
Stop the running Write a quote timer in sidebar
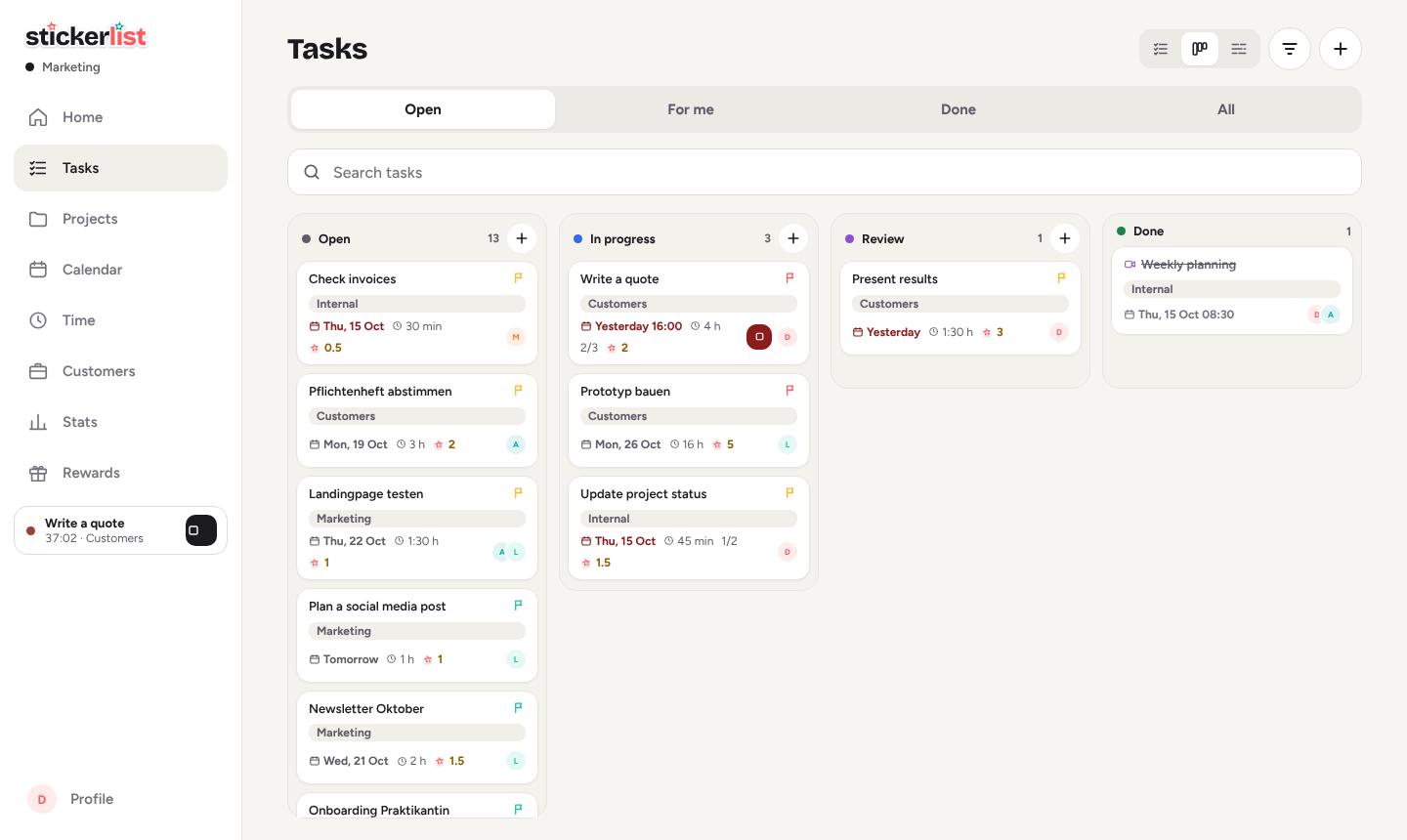[200, 530]
